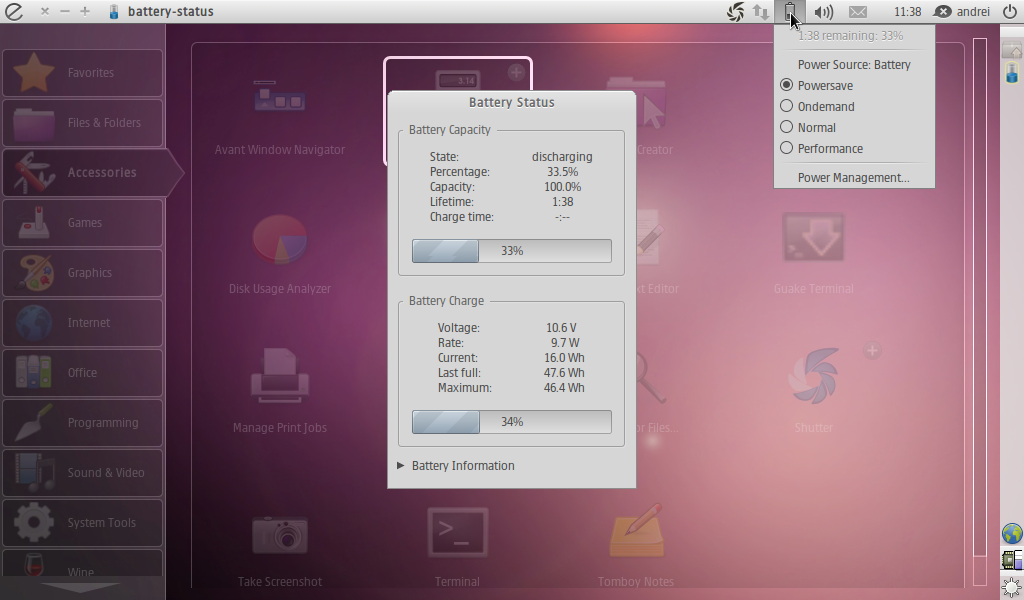Switch to the Games category

coord(82,222)
